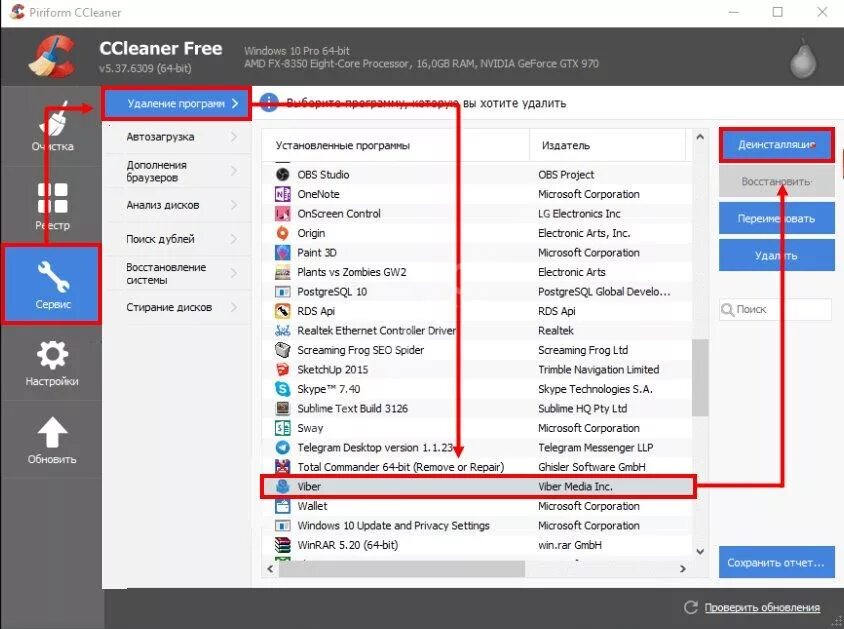Expand Удаление программ chevron
Image resolution: width=844 pixels, height=629 pixels.
click(x=235, y=103)
